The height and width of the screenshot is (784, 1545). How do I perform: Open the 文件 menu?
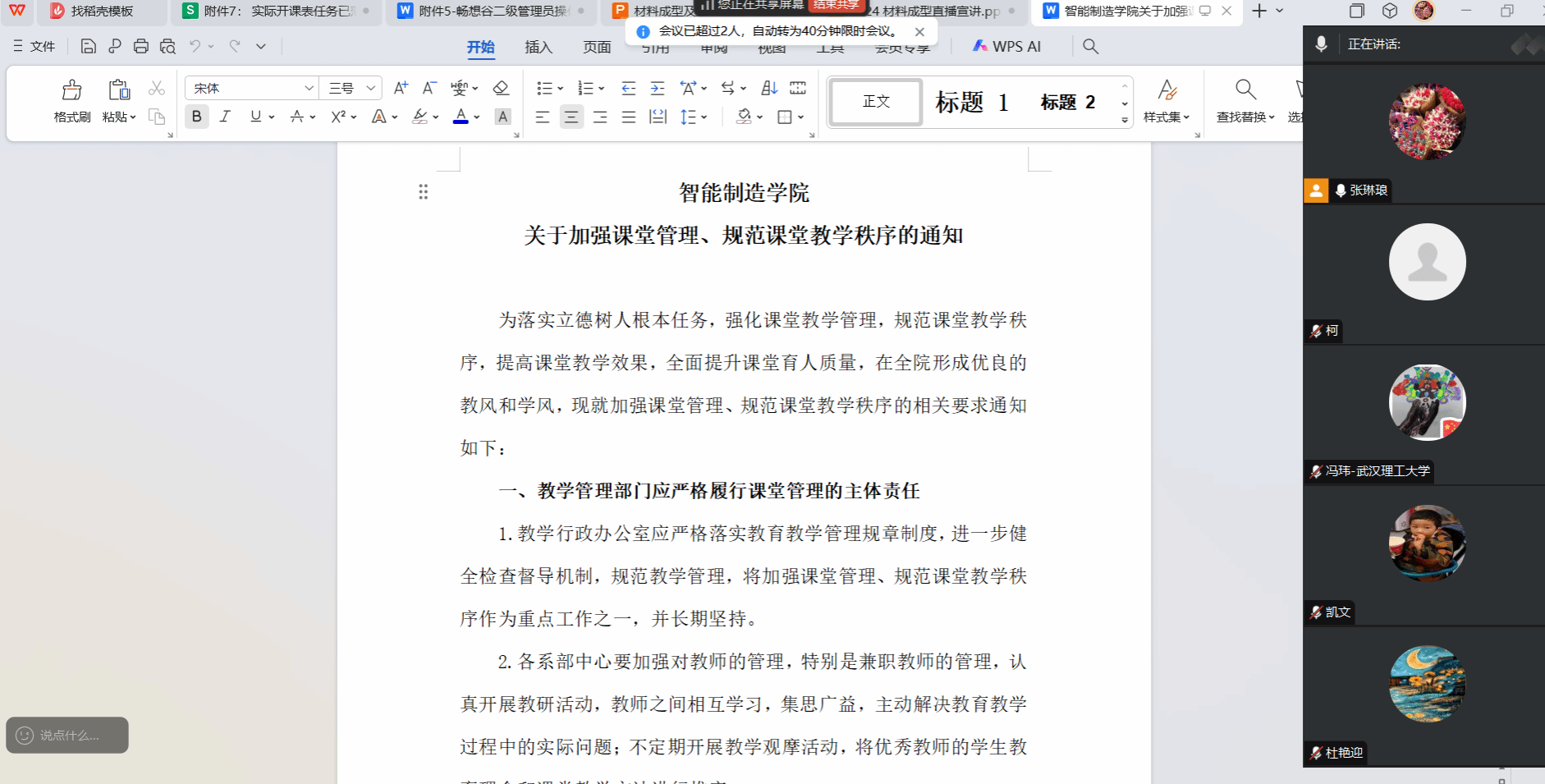coord(34,46)
